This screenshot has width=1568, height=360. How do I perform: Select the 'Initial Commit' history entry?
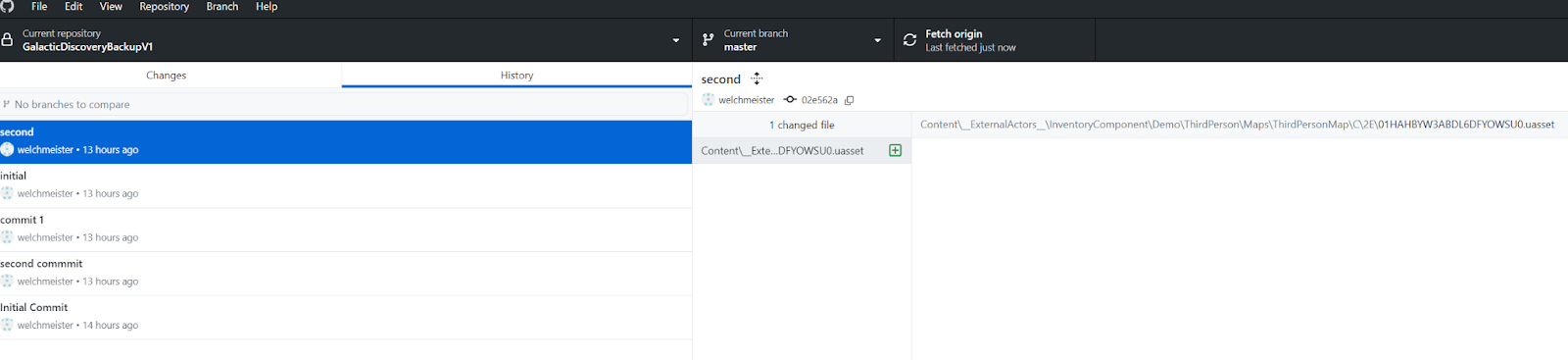point(346,316)
